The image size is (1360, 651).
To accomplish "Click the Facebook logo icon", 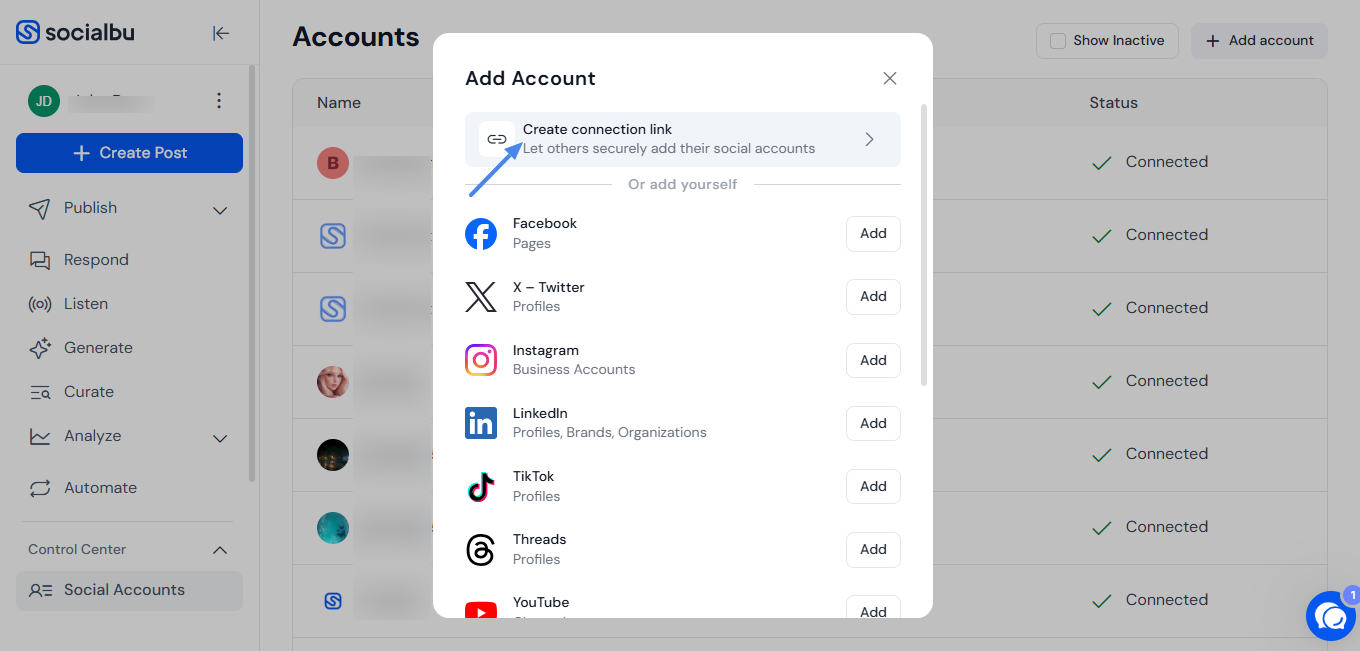I will [481, 234].
